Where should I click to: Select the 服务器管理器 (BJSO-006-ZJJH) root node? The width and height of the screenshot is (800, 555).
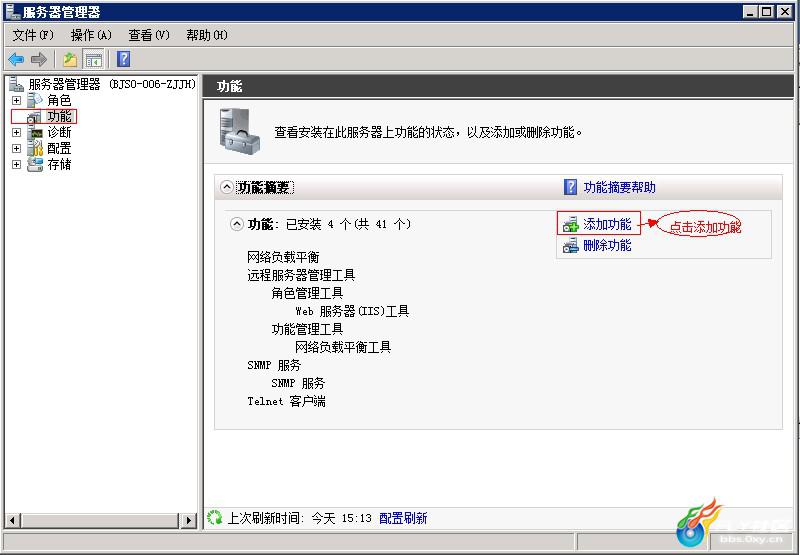coord(112,84)
